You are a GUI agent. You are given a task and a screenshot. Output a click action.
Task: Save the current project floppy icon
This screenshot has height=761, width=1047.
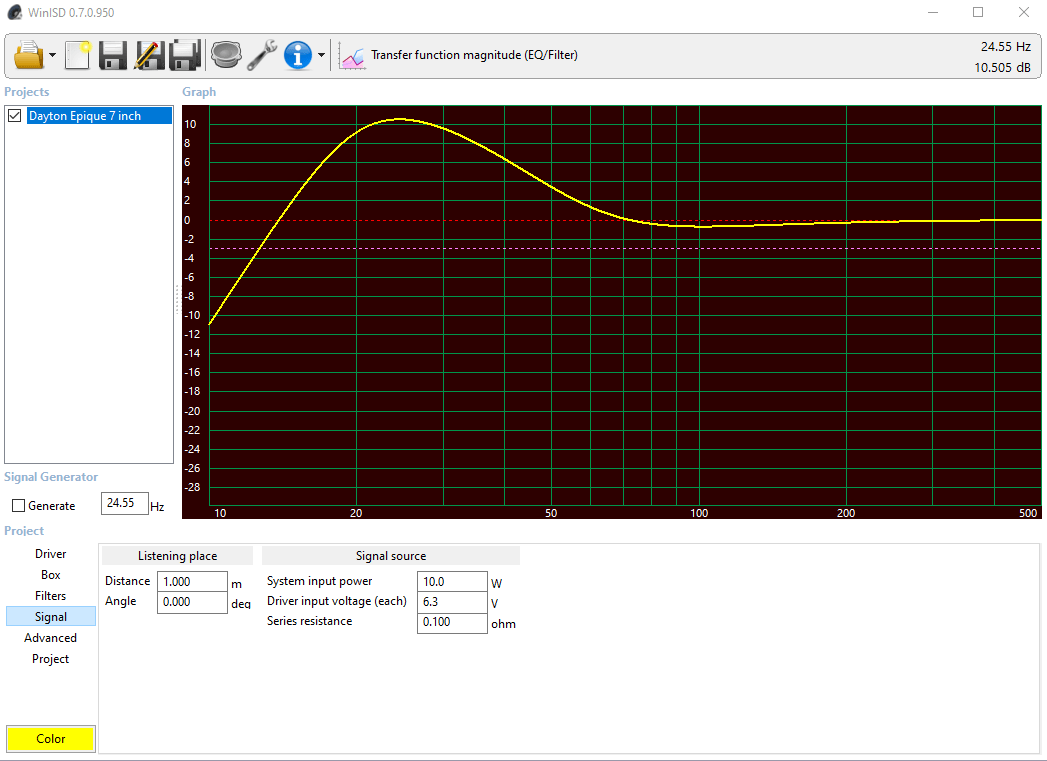pyautogui.click(x=113, y=55)
